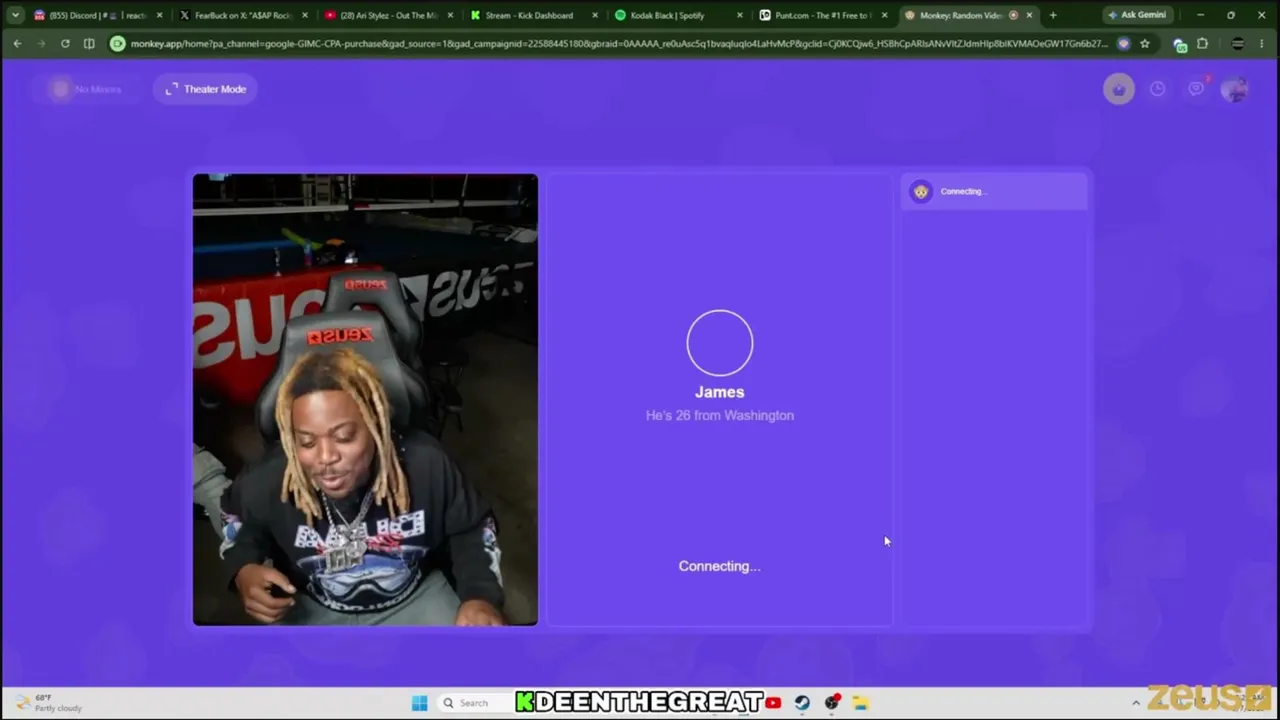Open File Explorer from the taskbar
Image resolution: width=1280 pixels, height=720 pixels.
[860, 703]
